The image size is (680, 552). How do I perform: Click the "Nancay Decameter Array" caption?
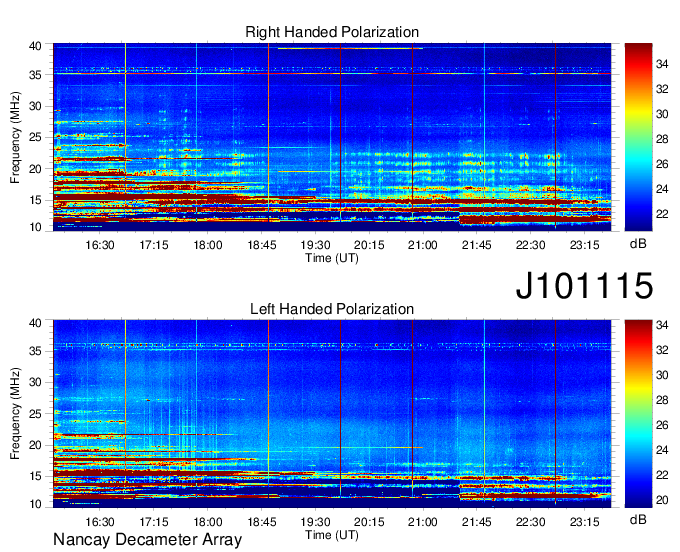(147, 540)
